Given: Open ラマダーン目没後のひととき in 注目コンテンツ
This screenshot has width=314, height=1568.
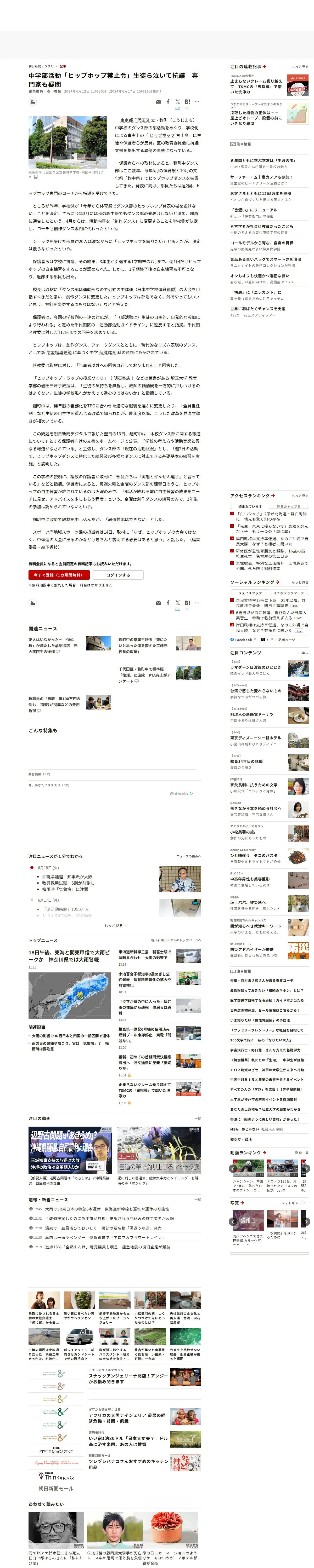Looking at the screenshot, I should (255, 667).
